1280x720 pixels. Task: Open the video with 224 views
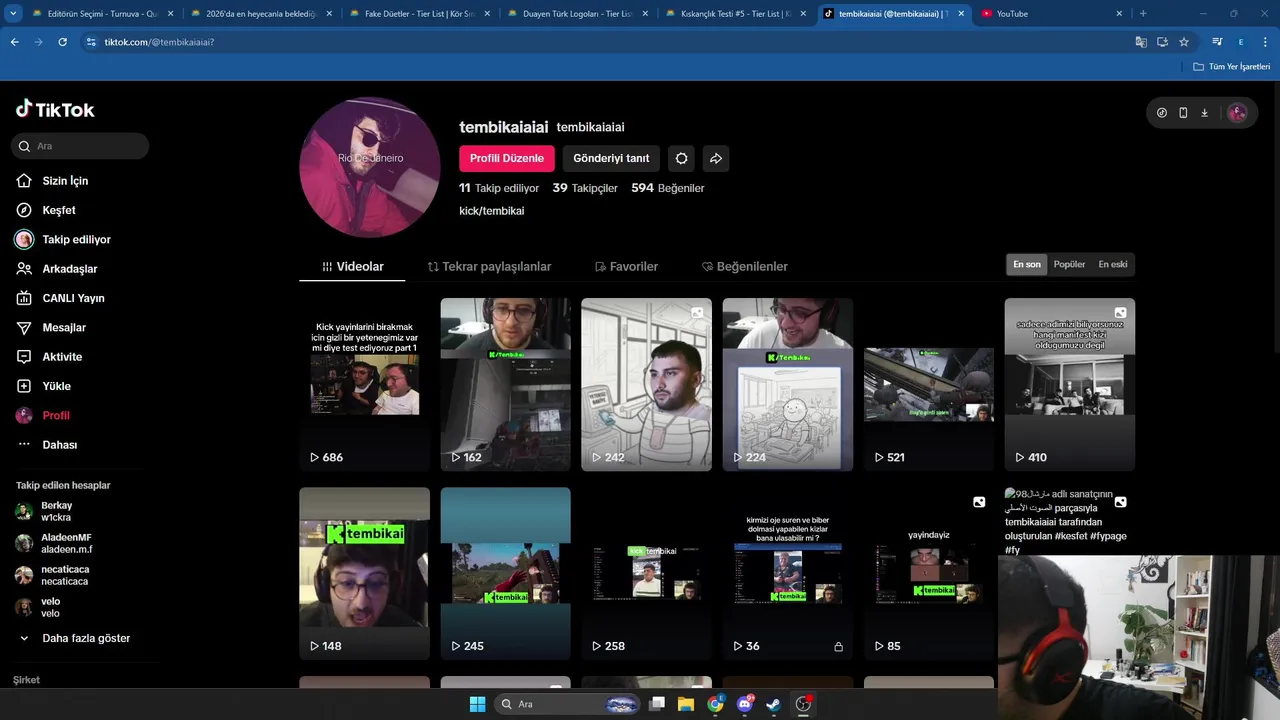pyautogui.click(x=788, y=384)
